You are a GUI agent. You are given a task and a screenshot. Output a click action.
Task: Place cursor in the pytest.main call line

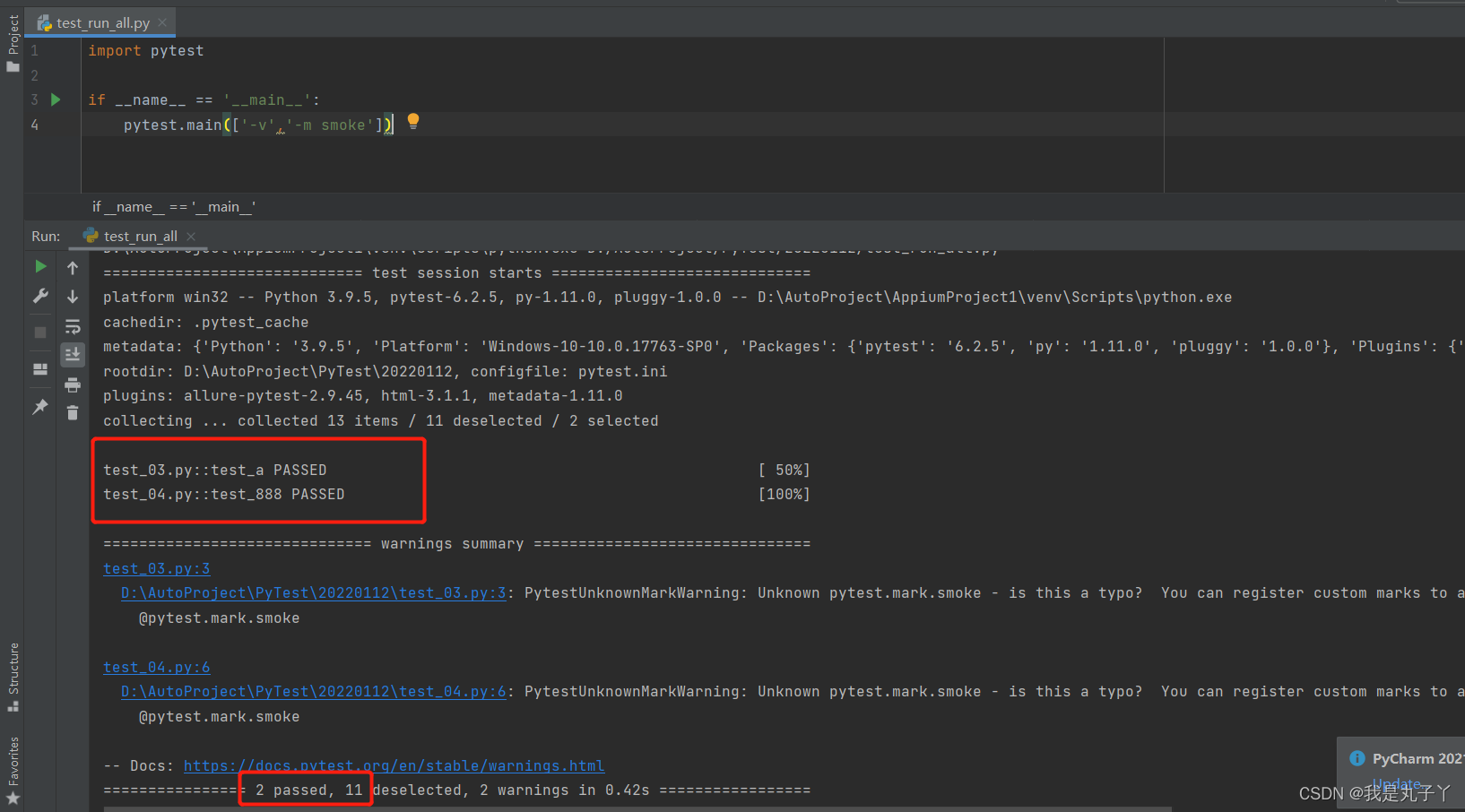click(258, 125)
